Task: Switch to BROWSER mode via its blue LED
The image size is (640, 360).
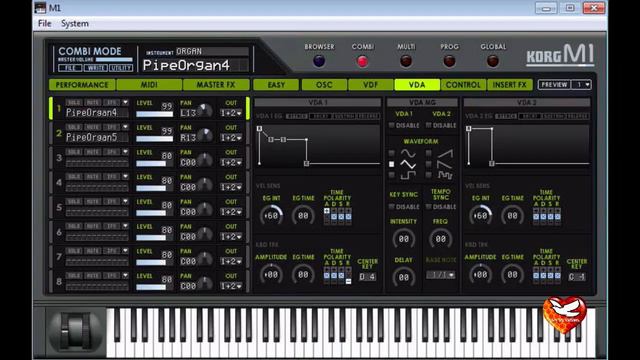Action: tap(319, 61)
